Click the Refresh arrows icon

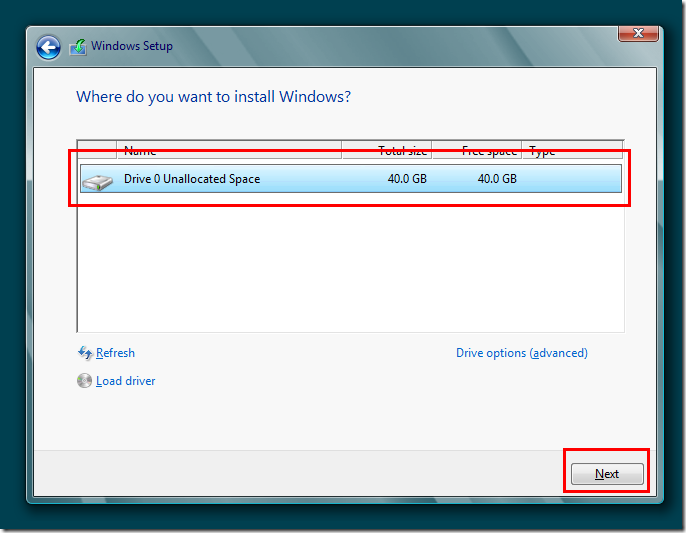pyautogui.click(x=85, y=353)
